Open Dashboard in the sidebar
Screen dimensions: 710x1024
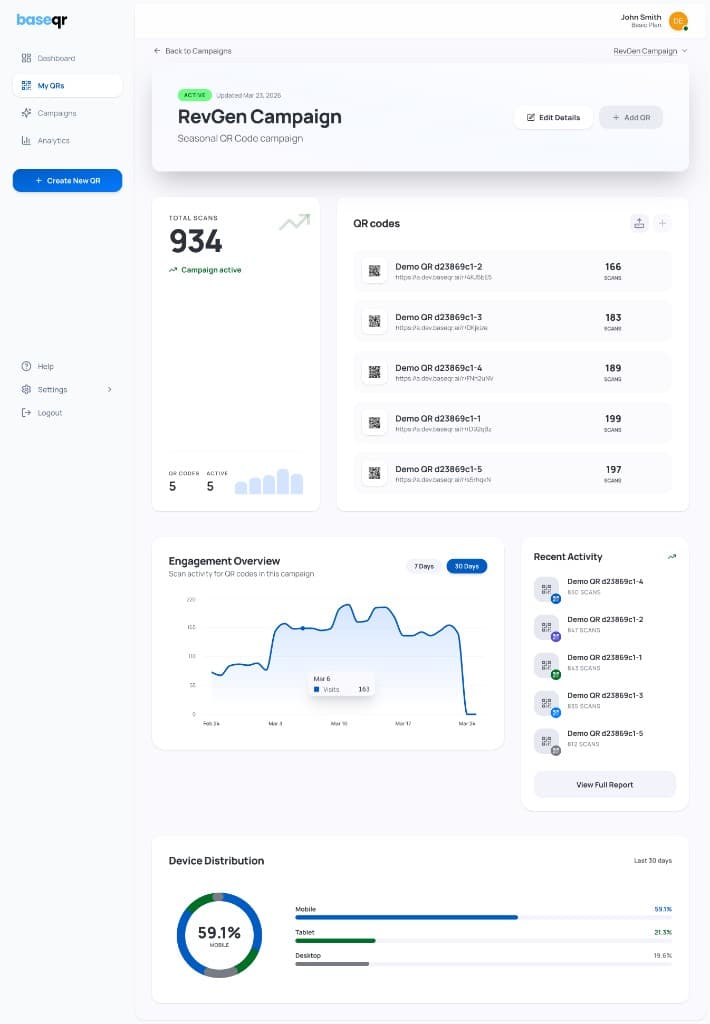(x=67, y=58)
